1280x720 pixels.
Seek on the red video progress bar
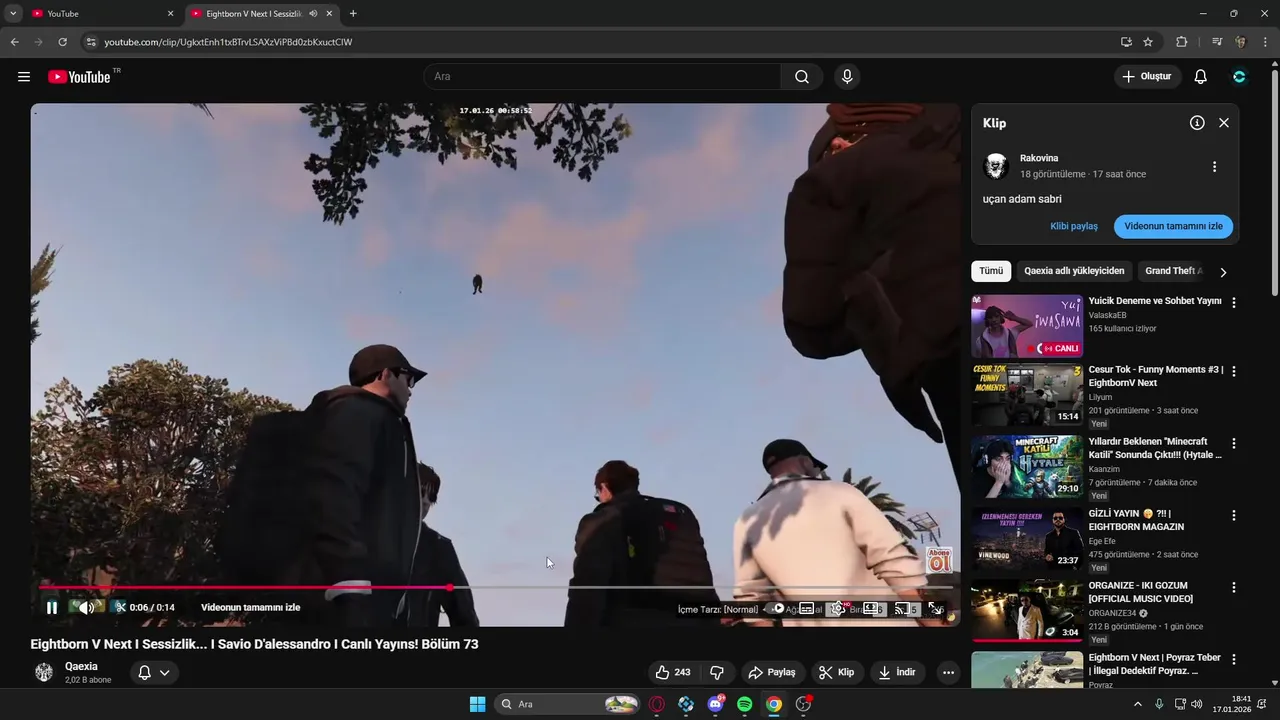coord(495,588)
